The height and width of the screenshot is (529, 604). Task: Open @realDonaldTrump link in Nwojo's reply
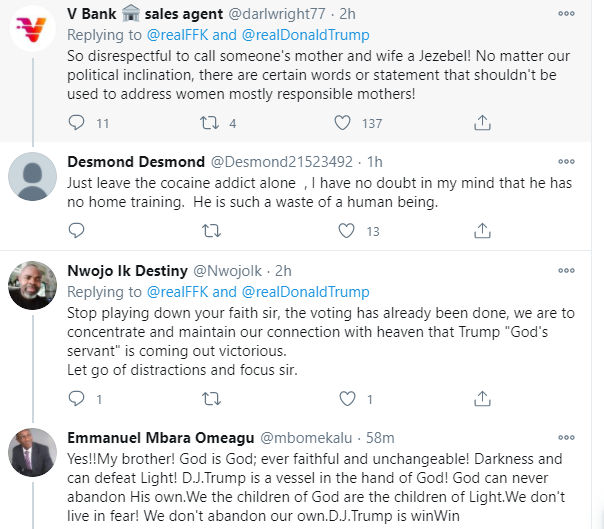tap(305, 292)
